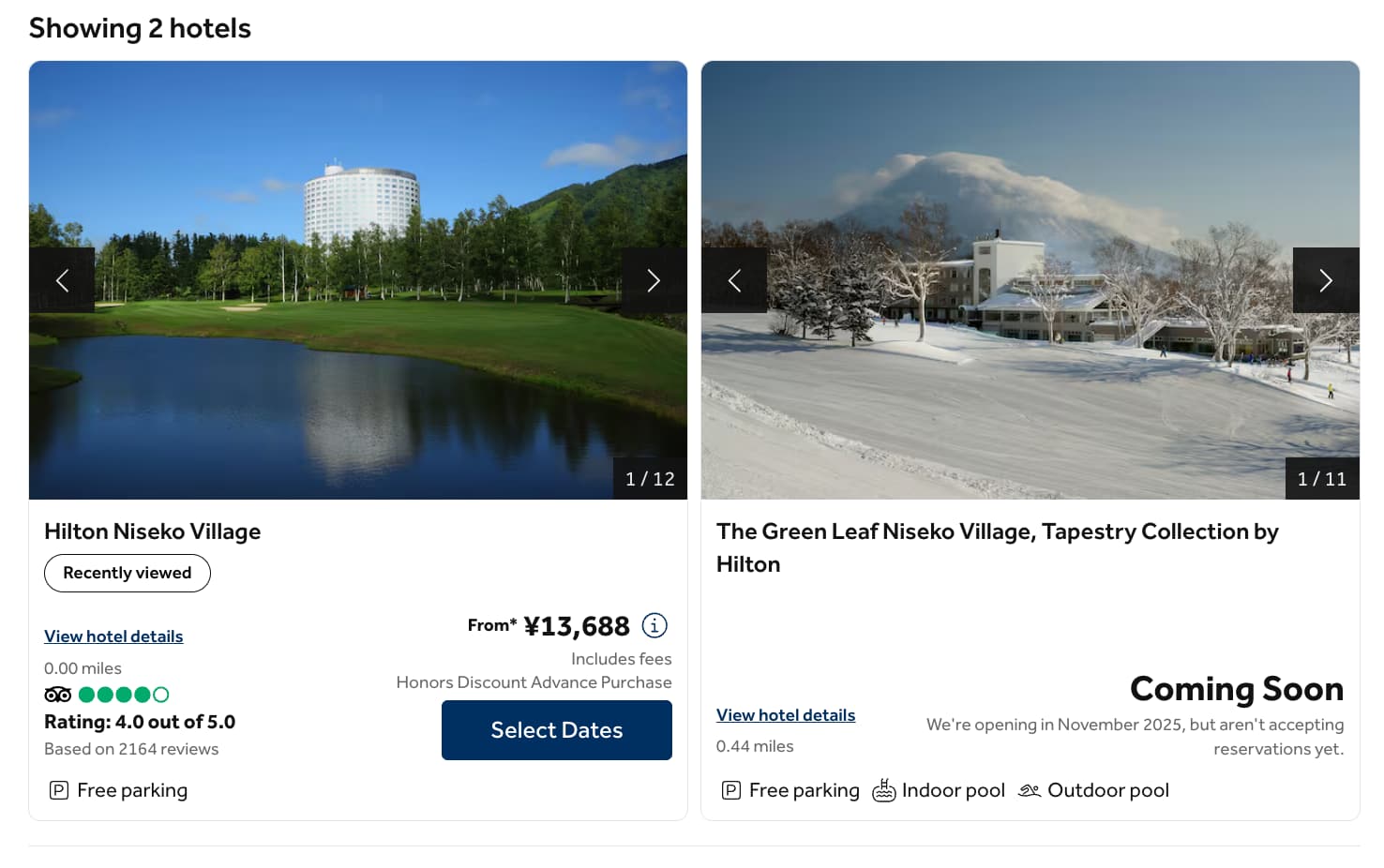Click the outdoor pool icon
Screen dimensions: 1384x868
[1030, 790]
